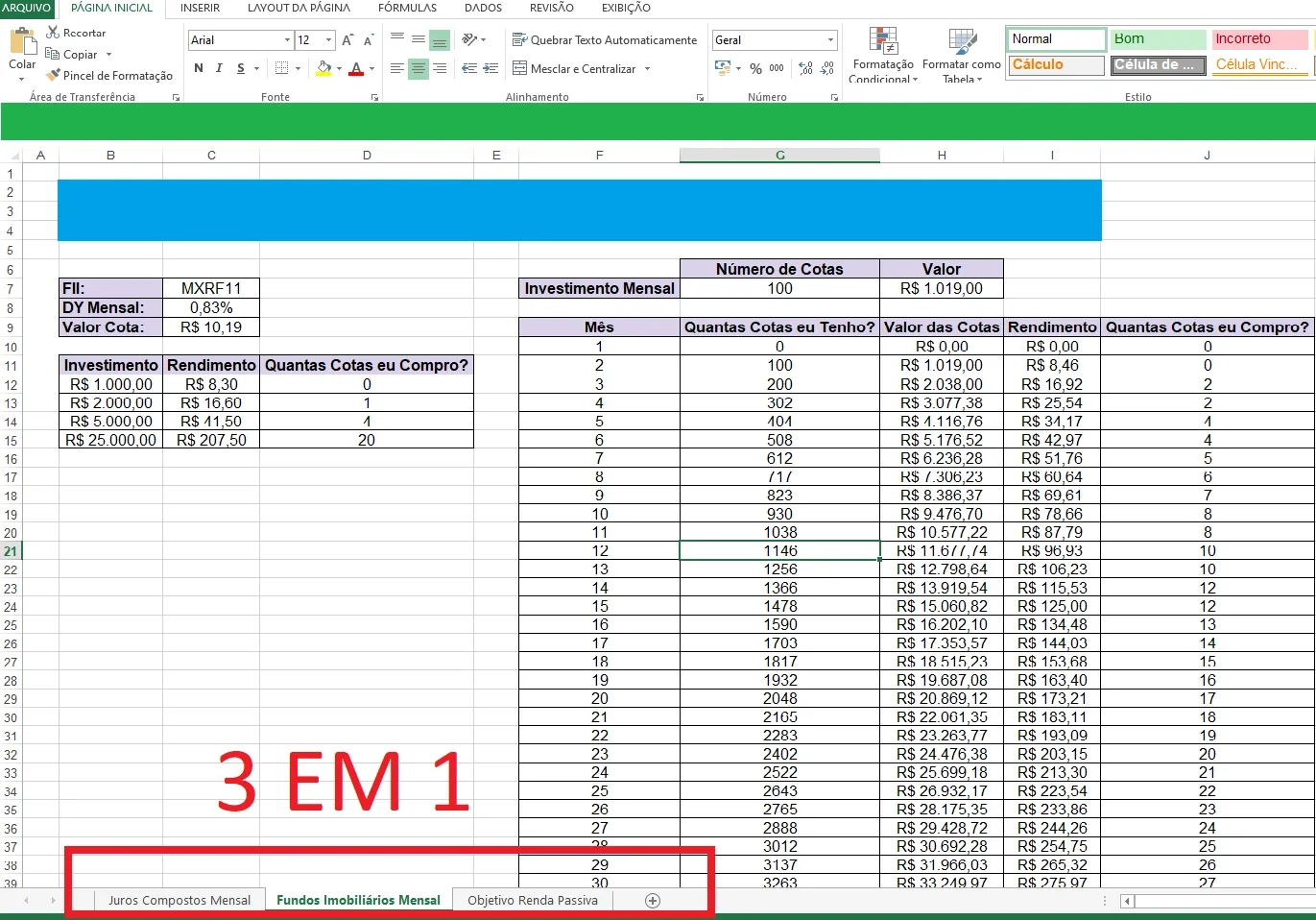
Task: Align text to the right
Action: (x=440, y=68)
